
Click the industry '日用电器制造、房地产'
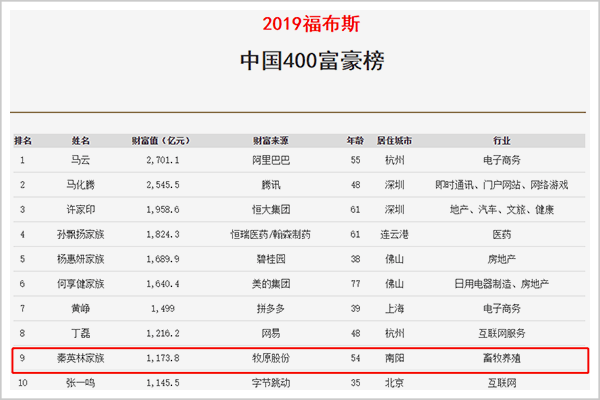[x=502, y=284]
